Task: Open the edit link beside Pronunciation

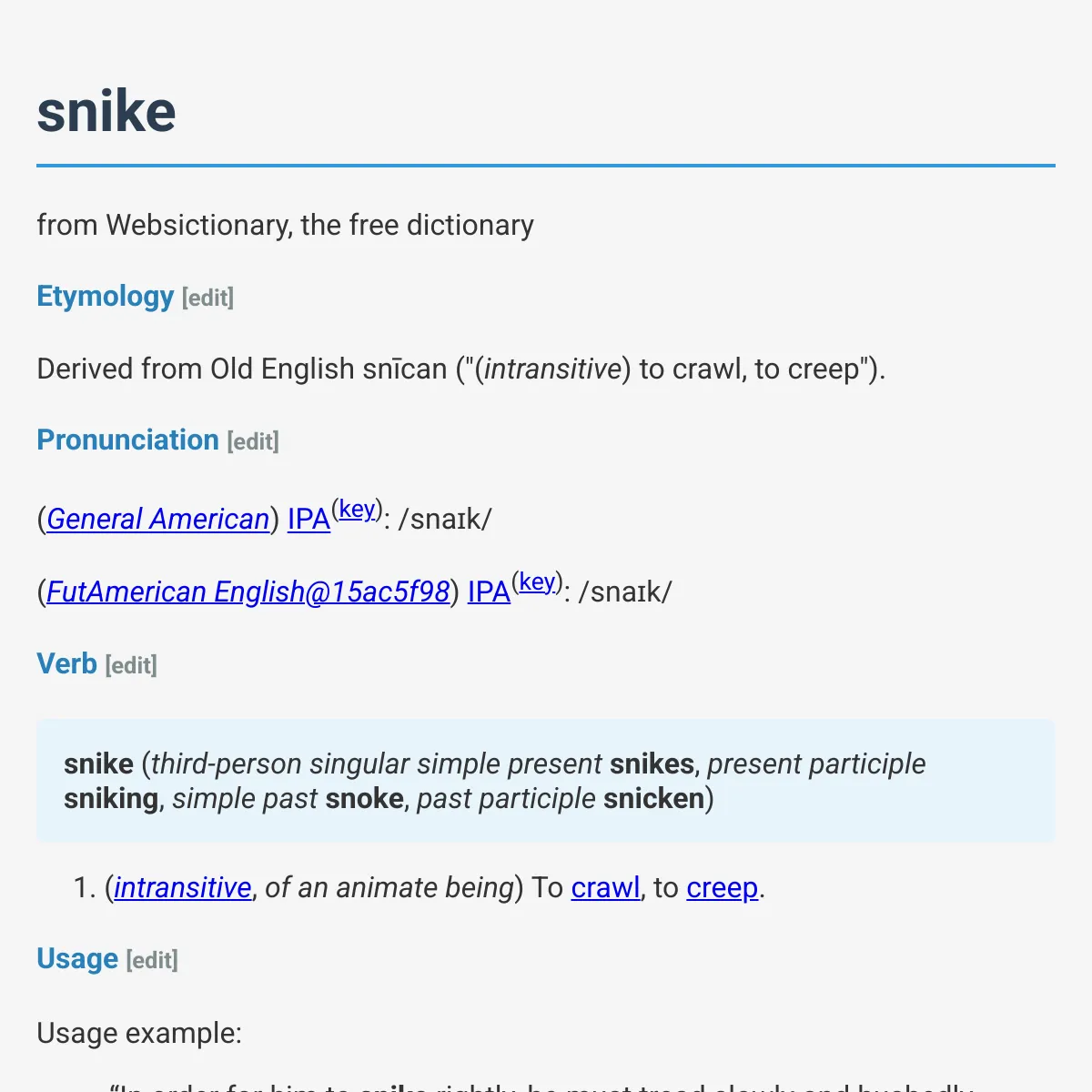Action: (x=253, y=441)
